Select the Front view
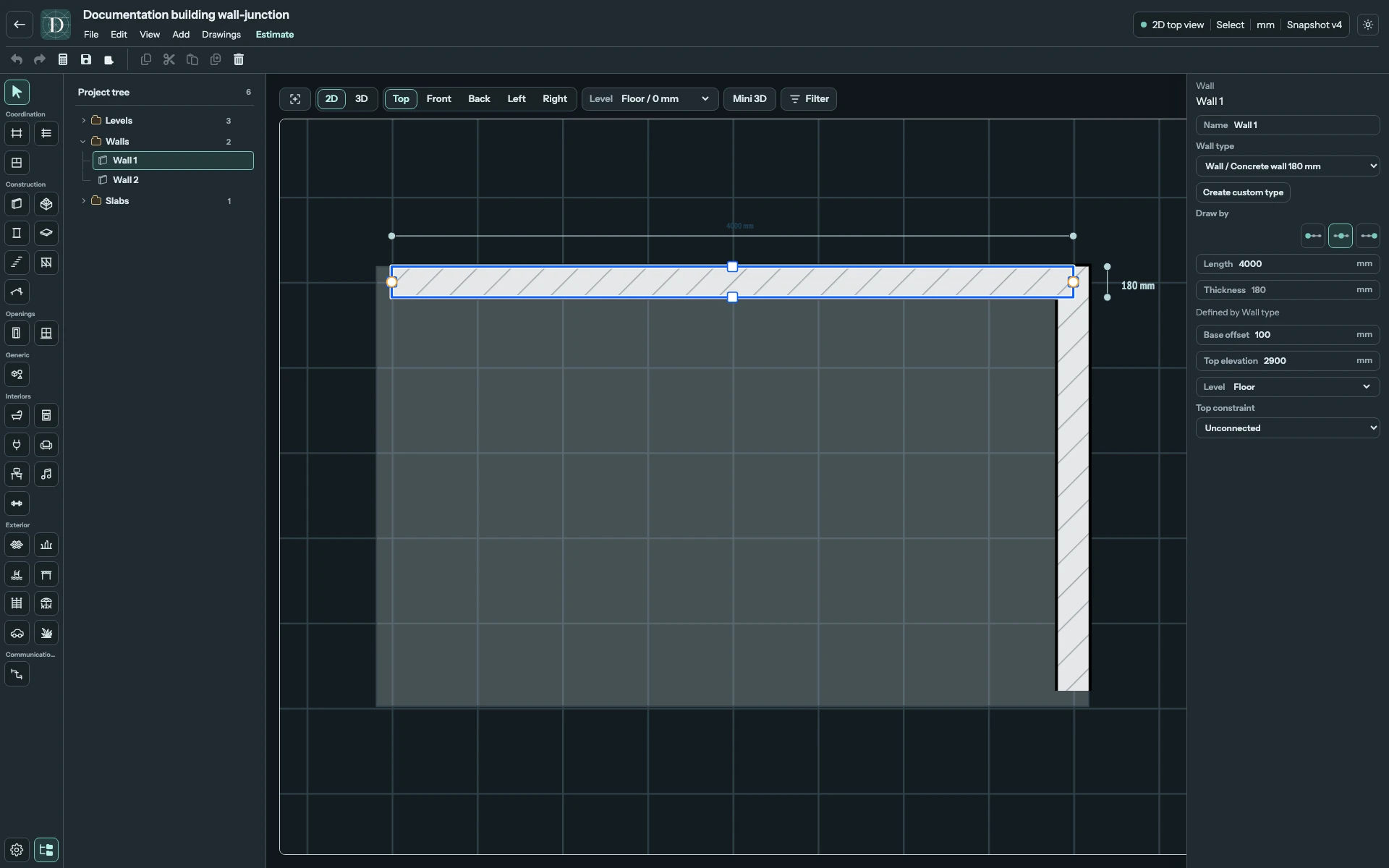The height and width of the screenshot is (868, 1389). [x=439, y=99]
